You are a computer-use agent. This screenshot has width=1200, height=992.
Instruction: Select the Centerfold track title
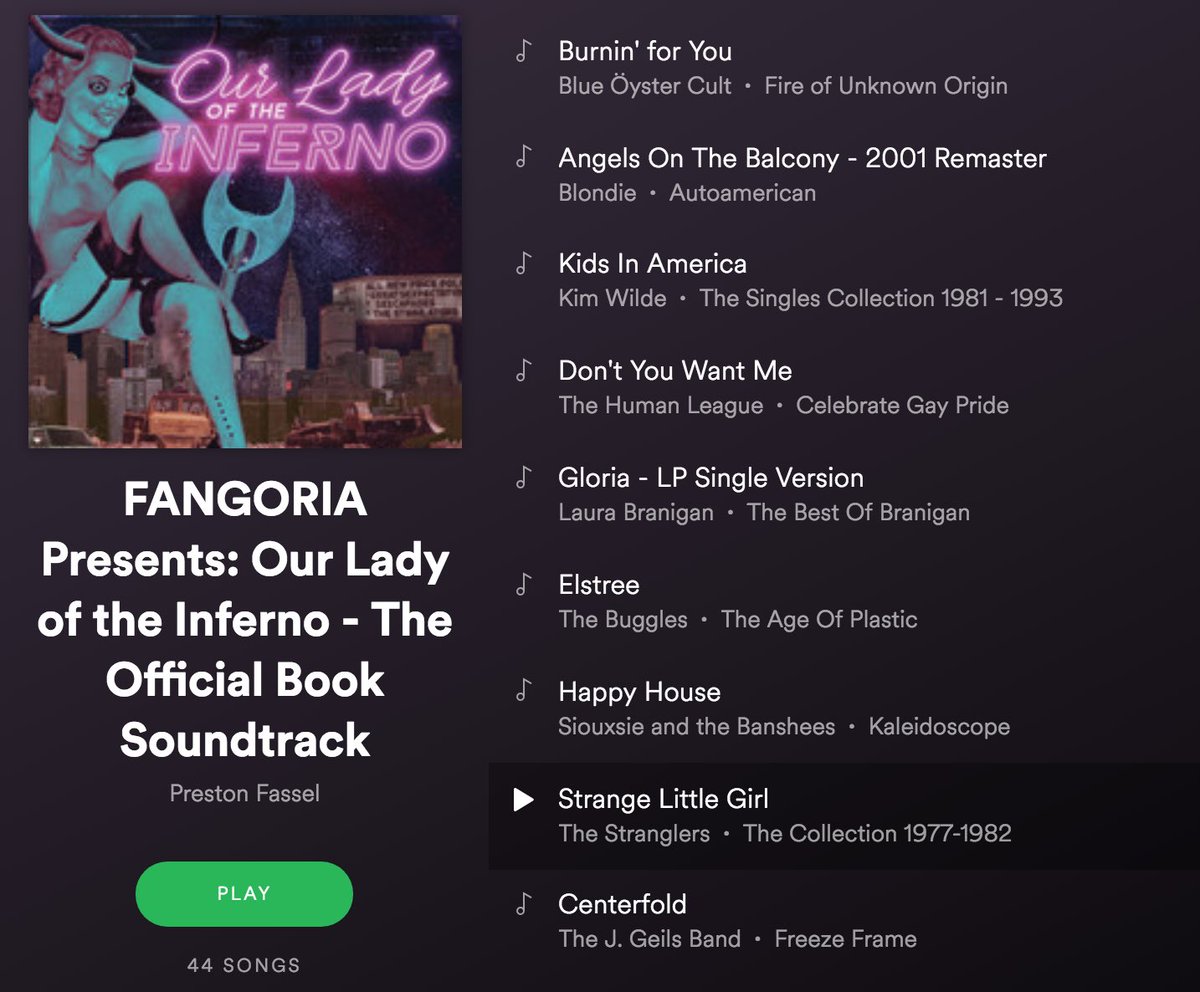[622, 905]
